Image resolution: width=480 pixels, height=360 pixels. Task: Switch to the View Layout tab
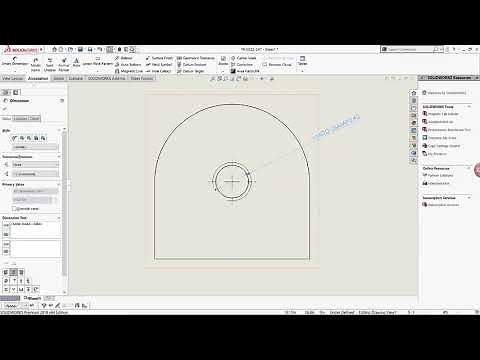point(13,78)
